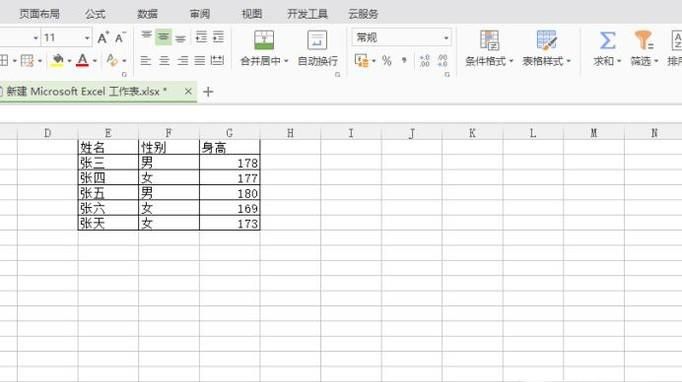
Task: Open the alignment settings dialog launcher
Action: (337, 75)
